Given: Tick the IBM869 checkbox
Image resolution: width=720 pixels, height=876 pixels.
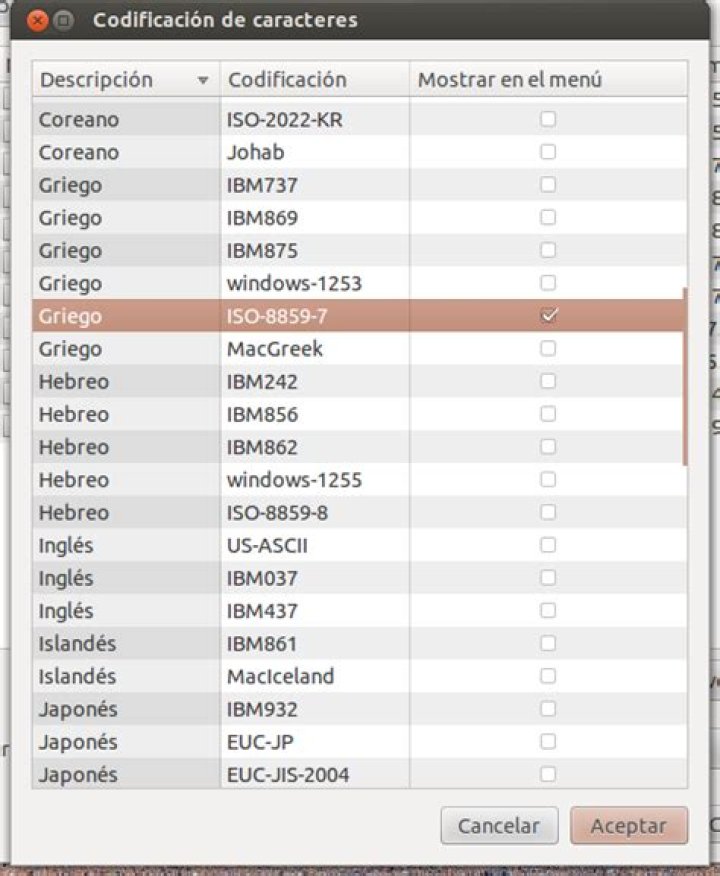Looking at the screenshot, I should (548, 217).
